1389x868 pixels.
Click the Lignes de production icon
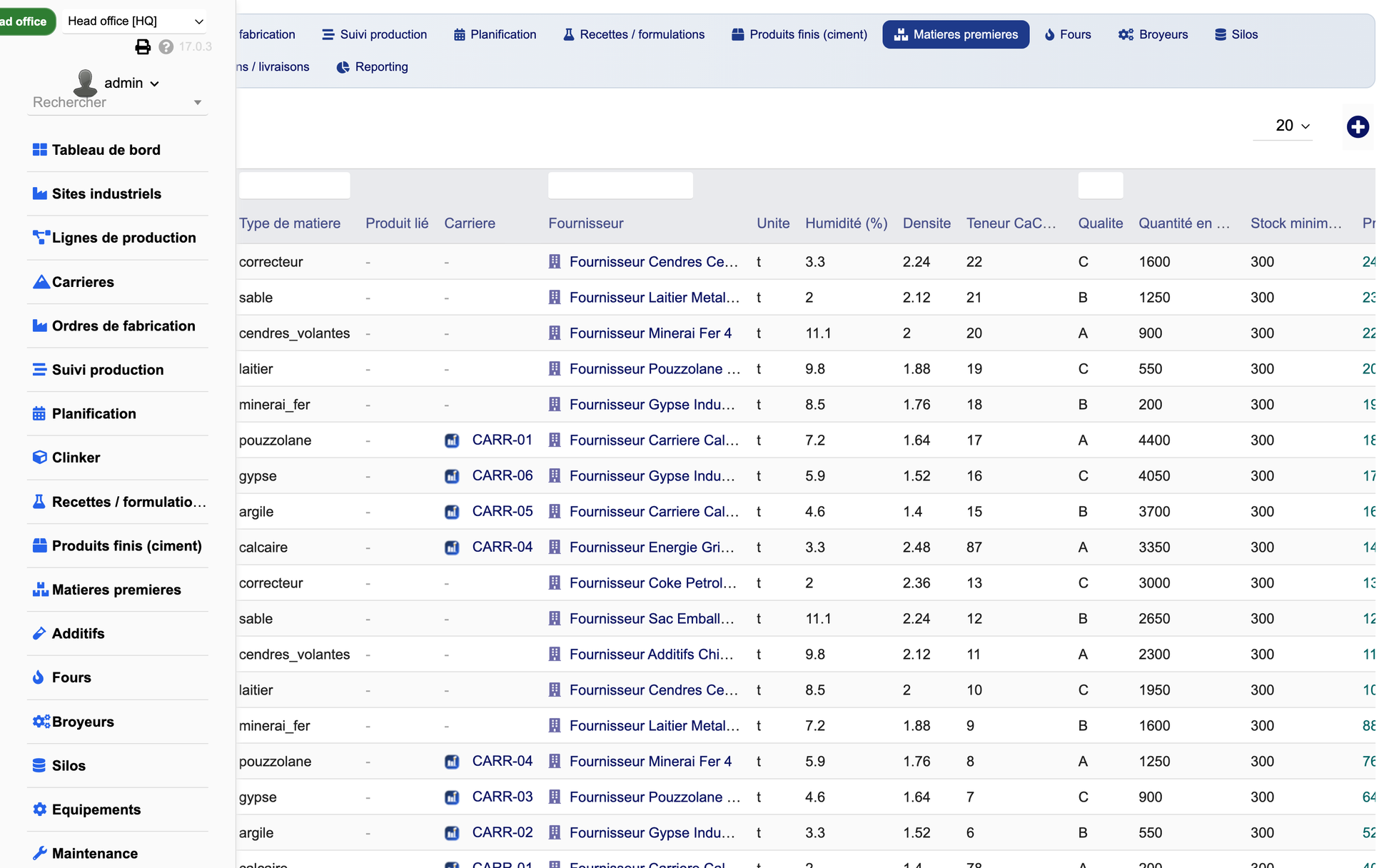pos(41,238)
